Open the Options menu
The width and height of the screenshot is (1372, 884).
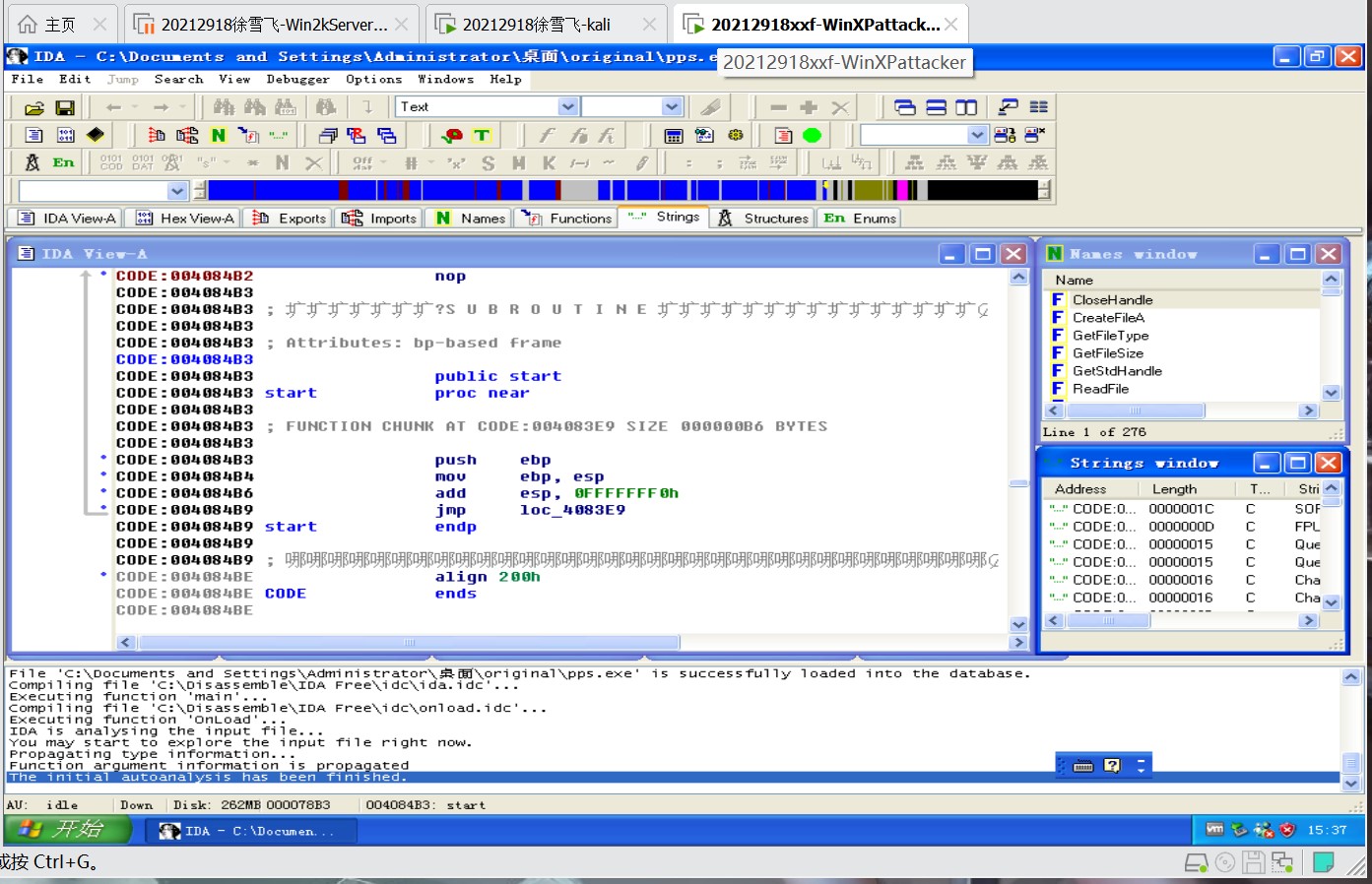pyautogui.click(x=373, y=80)
